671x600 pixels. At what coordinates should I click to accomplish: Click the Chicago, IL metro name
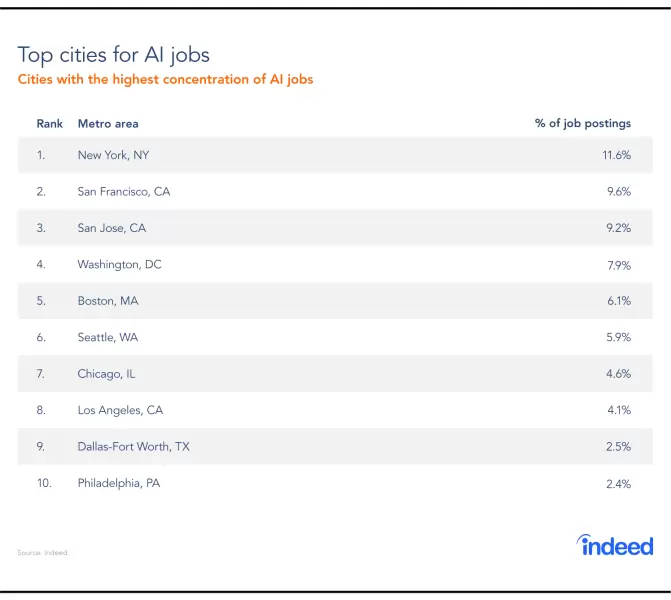[106, 373]
